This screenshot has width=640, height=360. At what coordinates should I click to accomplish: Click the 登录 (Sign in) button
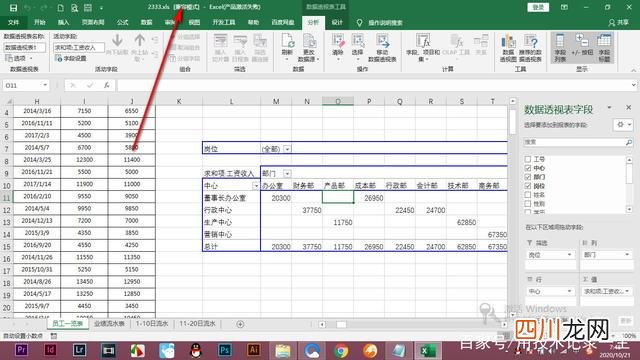click(538, 7)
